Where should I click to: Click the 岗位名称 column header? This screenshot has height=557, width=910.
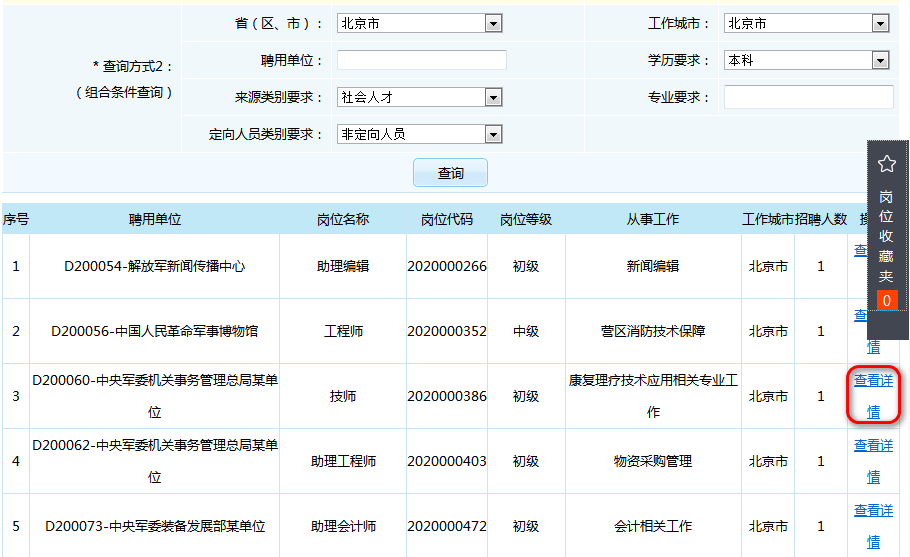pyautogui.click(x=343, y=219)
